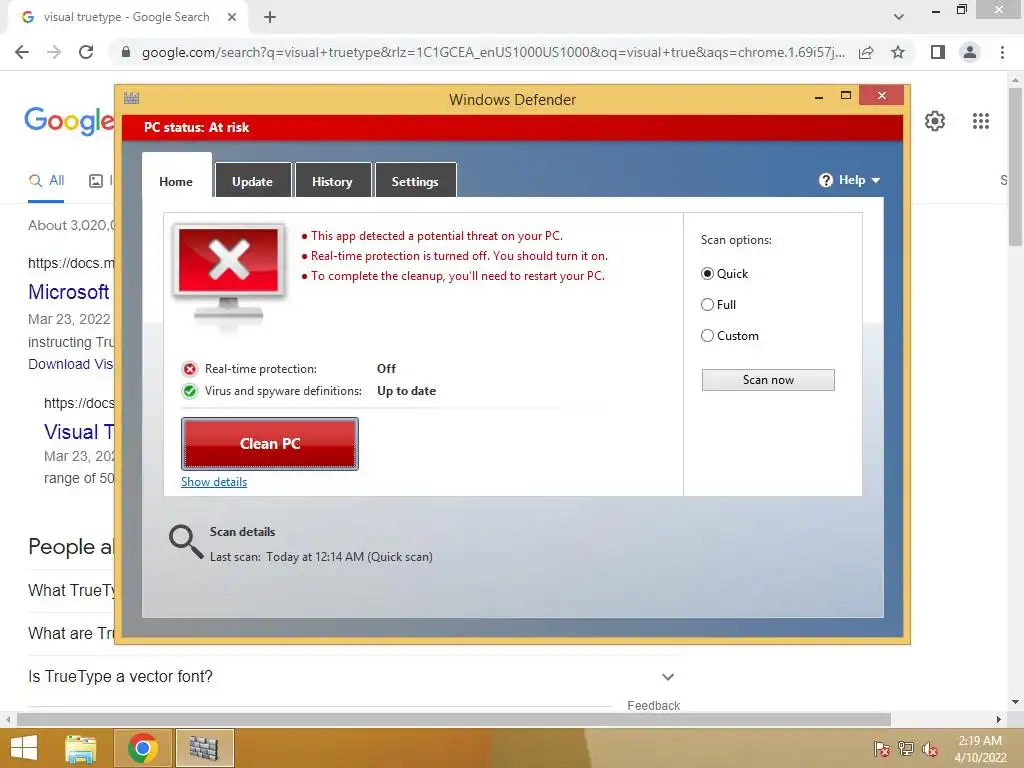
Task: Minimize the Windows Defender window
Action: [x=818, y=97]
